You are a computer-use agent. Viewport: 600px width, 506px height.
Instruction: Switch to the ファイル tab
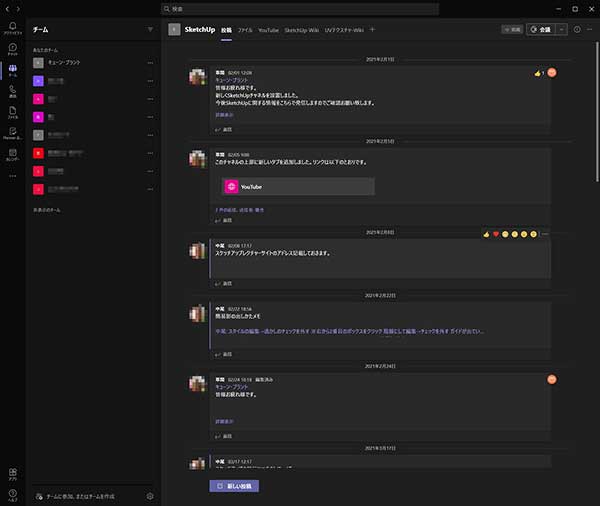coord(245,30)
